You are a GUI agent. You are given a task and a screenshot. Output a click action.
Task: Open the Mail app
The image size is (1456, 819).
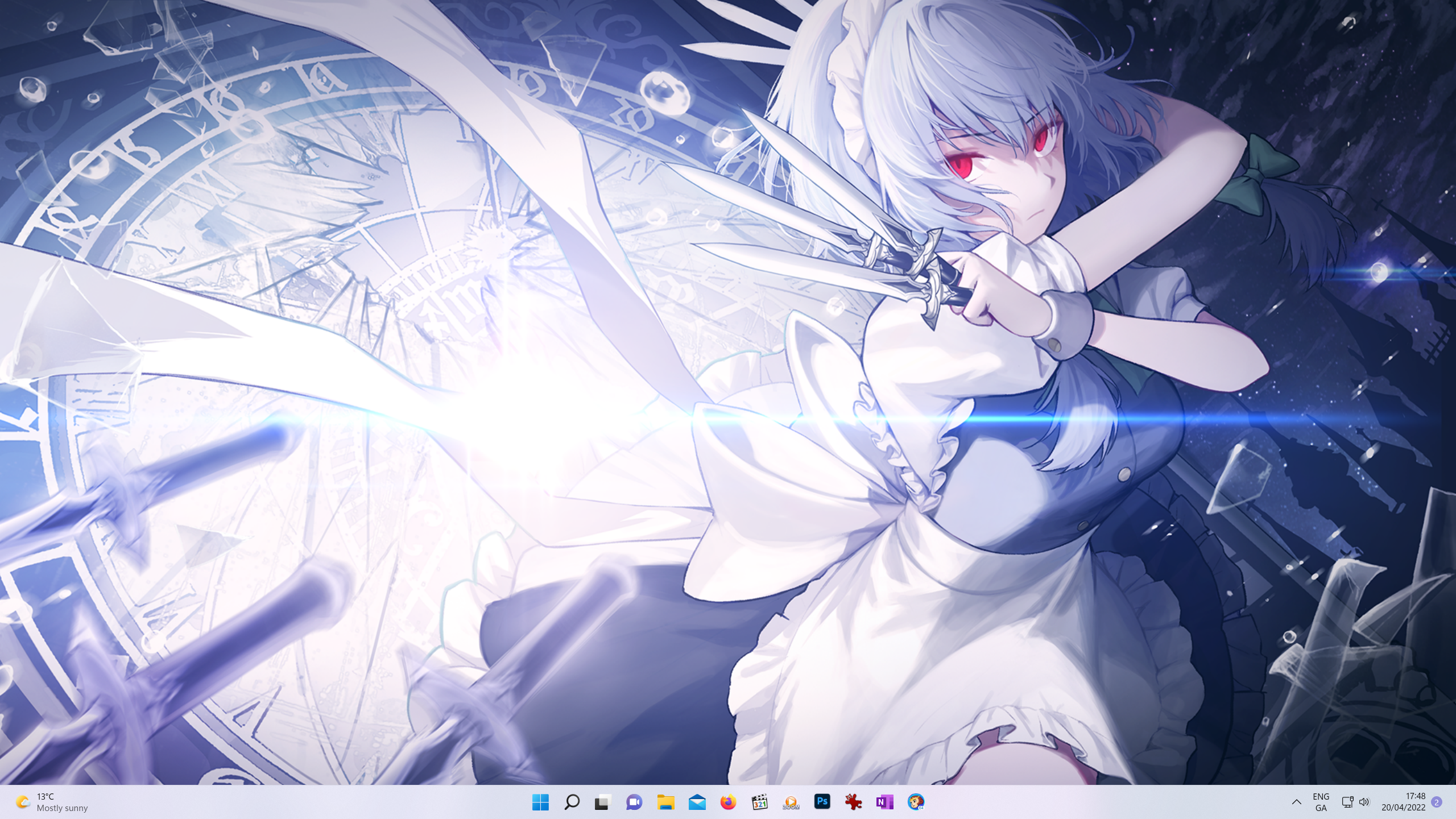point(697,802)
